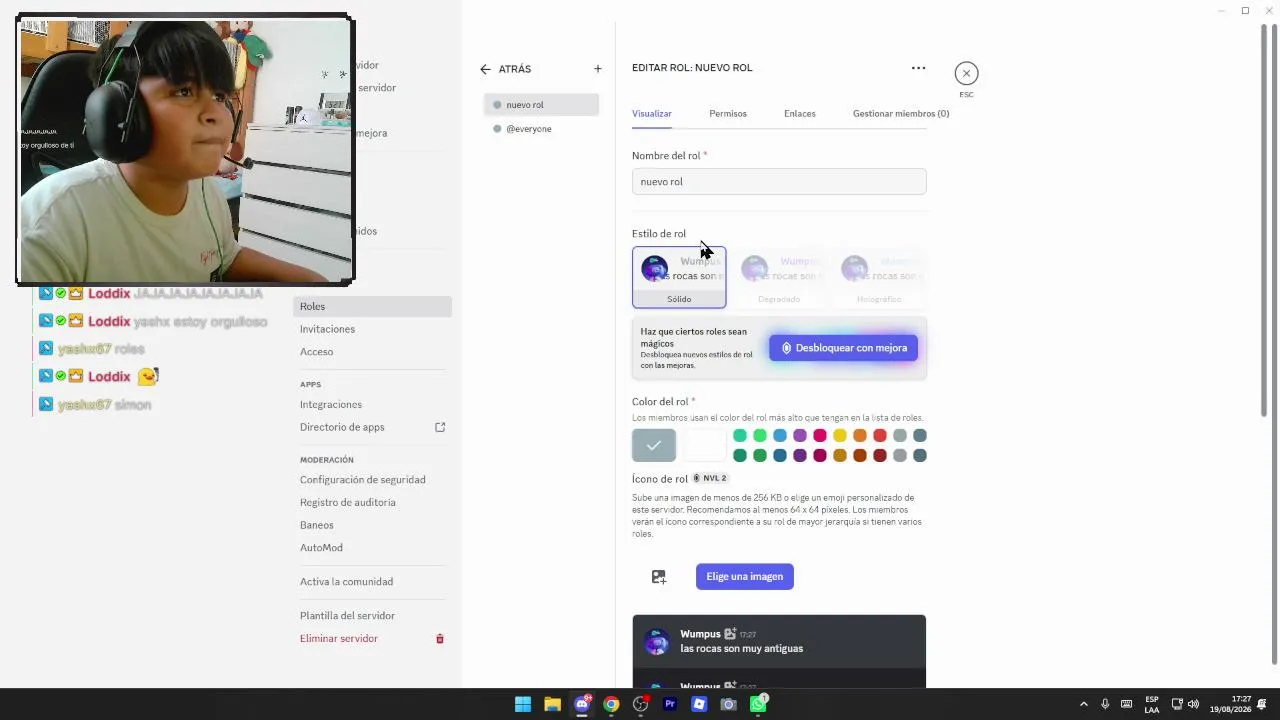Select the pink role color swatch
This screenshot has height=720, width=1280.
click(x=820, y=435)
